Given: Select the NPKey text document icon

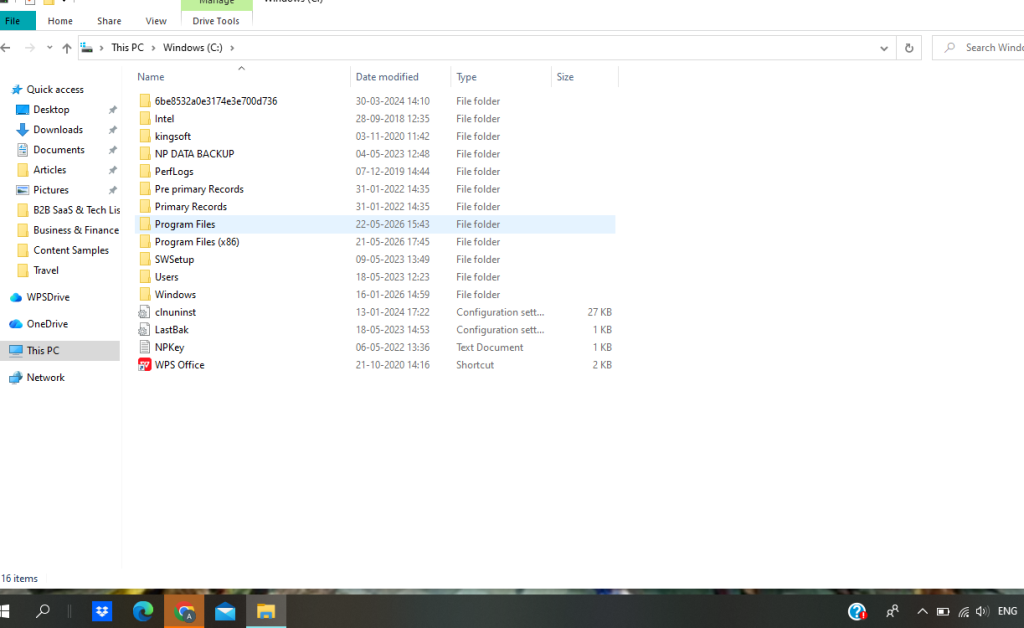Looking at the screenshot, I should click(x=144, y=347).
